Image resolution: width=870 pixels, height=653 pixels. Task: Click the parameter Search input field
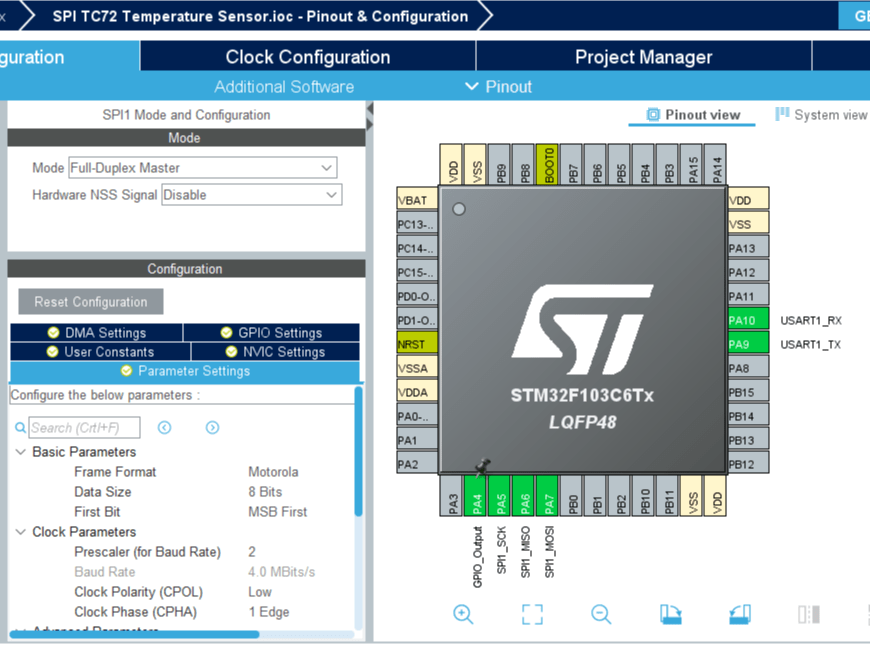[85, 427]
